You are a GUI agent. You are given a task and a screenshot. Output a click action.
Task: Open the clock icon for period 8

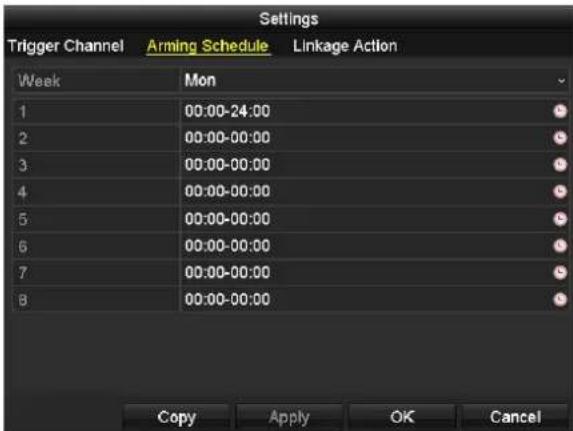pos(559,300)
